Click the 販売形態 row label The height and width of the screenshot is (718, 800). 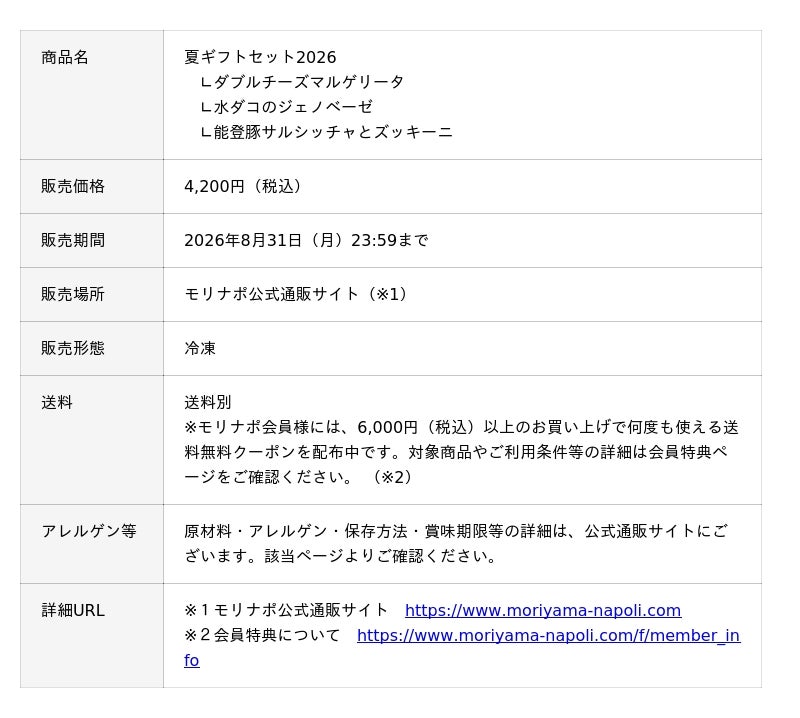[73, 349]
